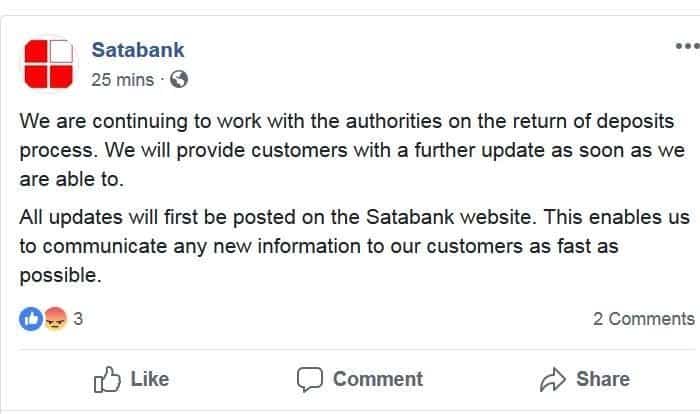Open the Satabank logo profile picture
Image resolution: width=700 pixels, height=414 pixels.
click(x=48, y=63)
